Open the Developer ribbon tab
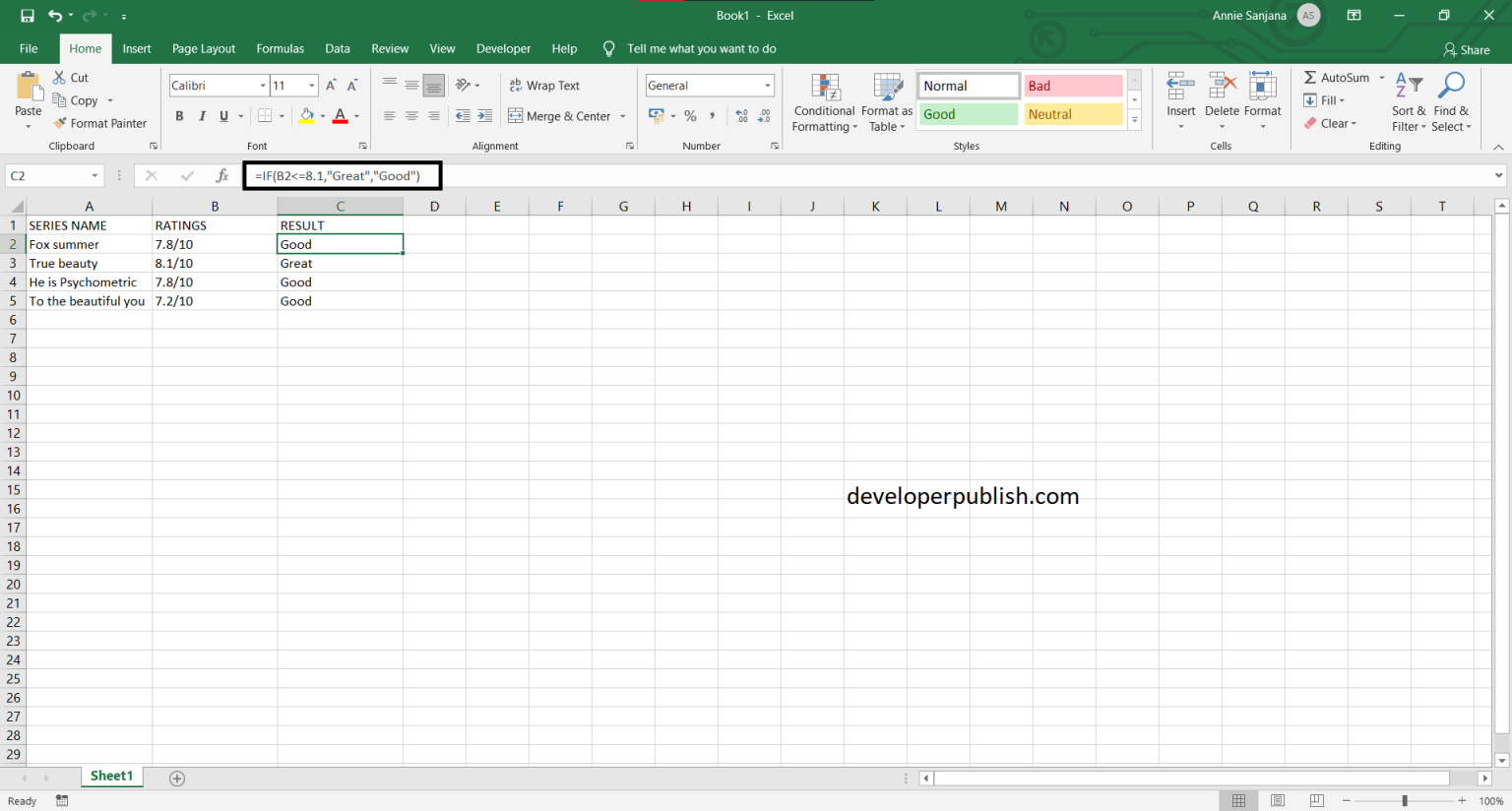 pyautogui.click(x=503, y=48)
